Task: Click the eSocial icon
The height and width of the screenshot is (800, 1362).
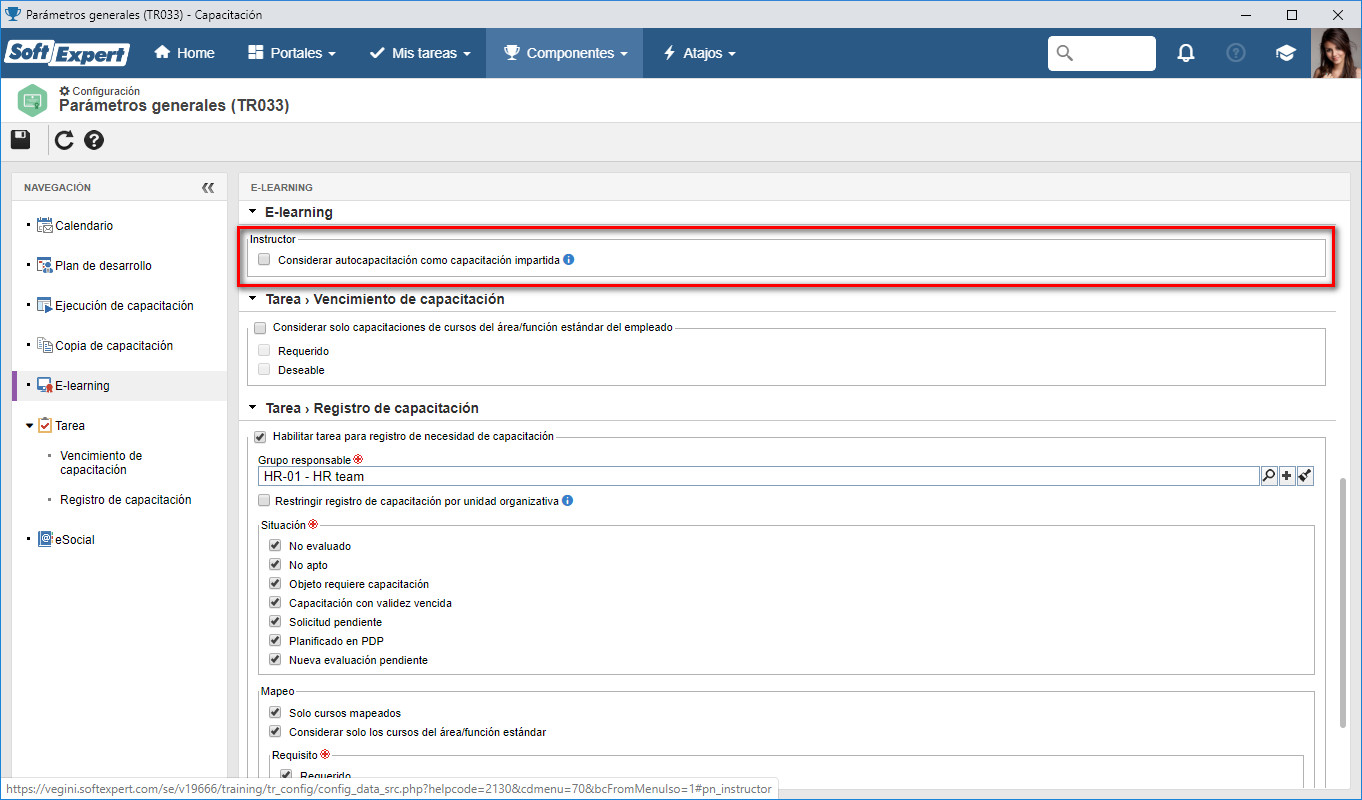Action: point(44,540)
